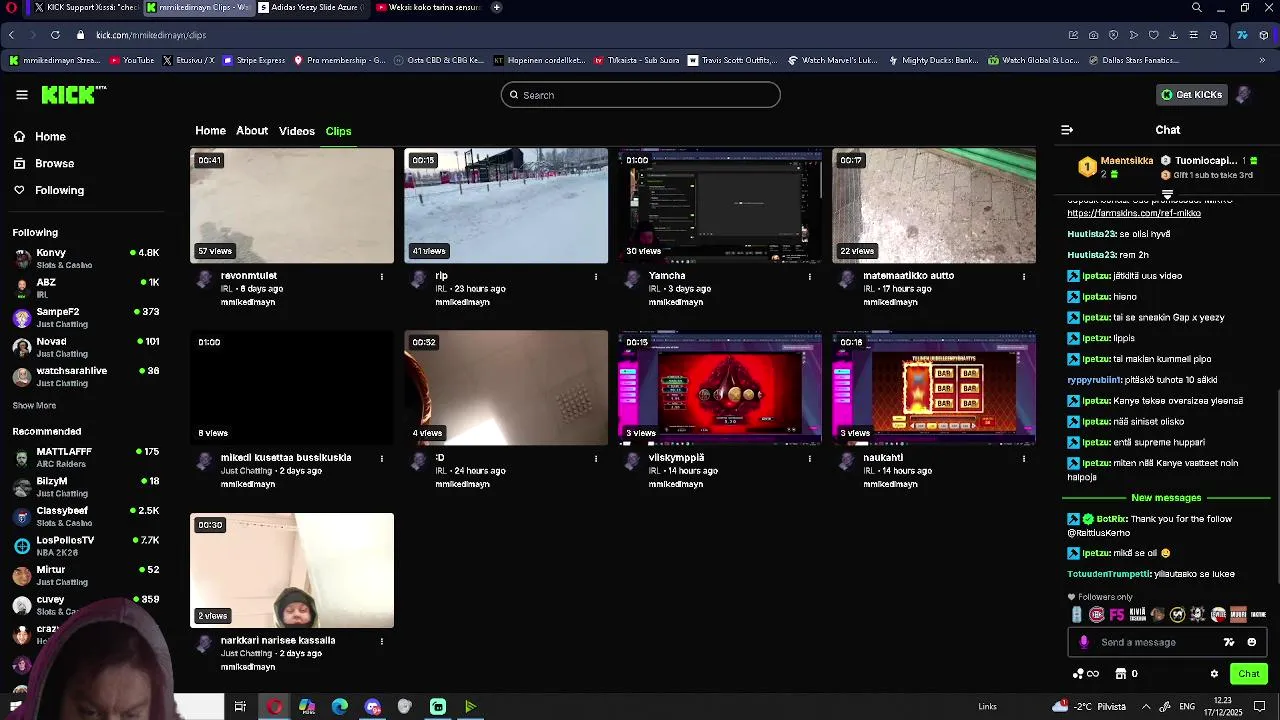
Task: Switch to KICK Support X browser tab
Action: pyautogui.click(x=85, y=7)
